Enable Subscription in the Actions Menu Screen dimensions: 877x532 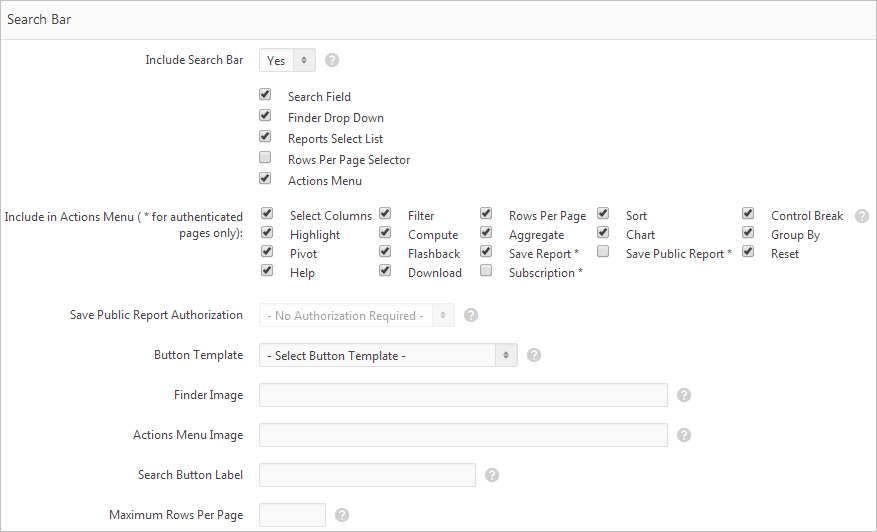coord(486,271)
